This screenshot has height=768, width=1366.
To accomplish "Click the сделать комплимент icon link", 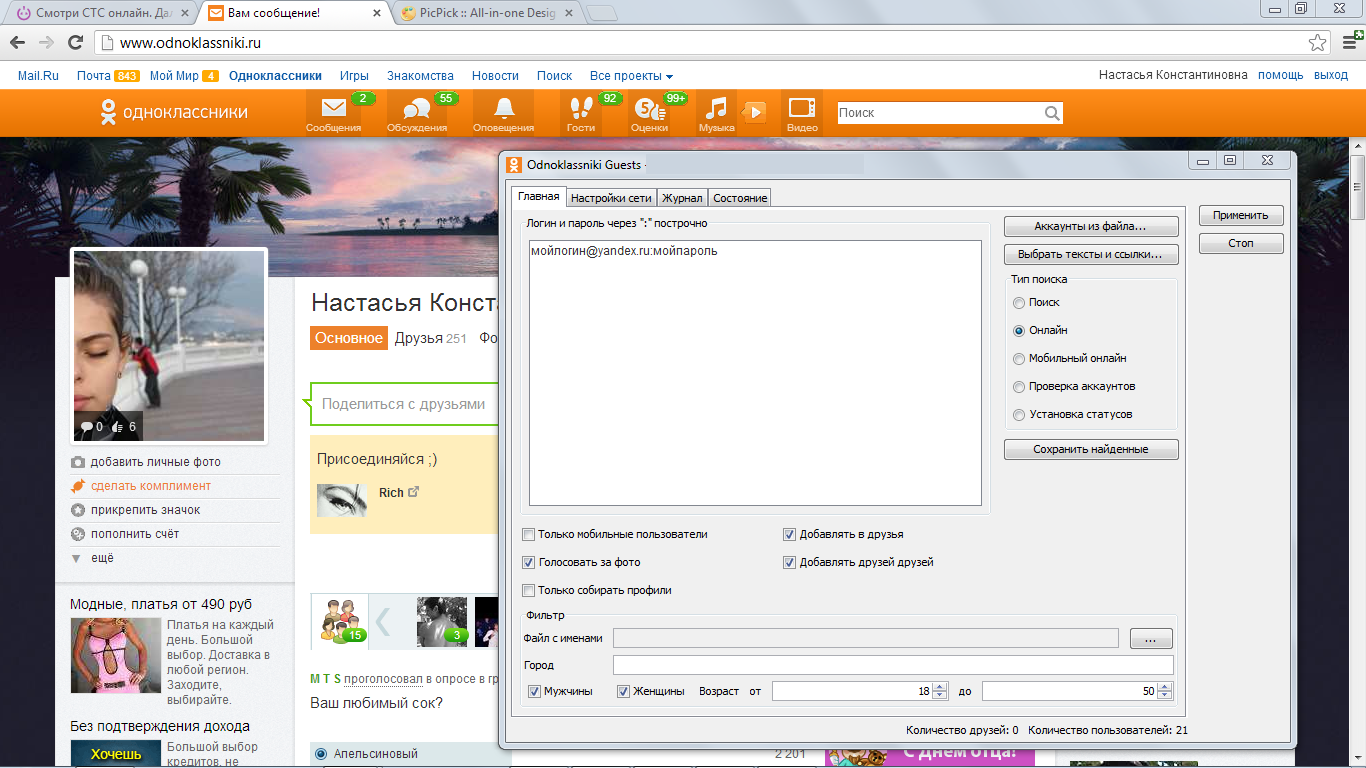I will click(78, 486).
